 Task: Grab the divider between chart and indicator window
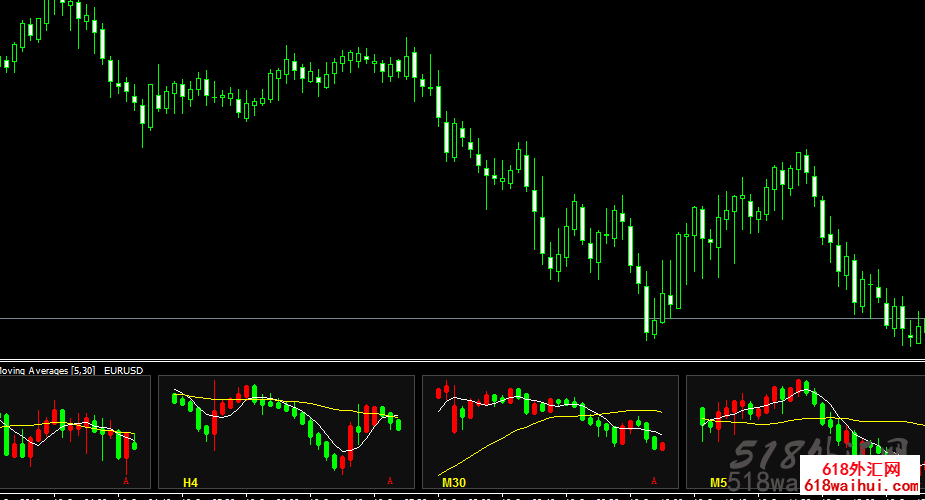[462, 359]
